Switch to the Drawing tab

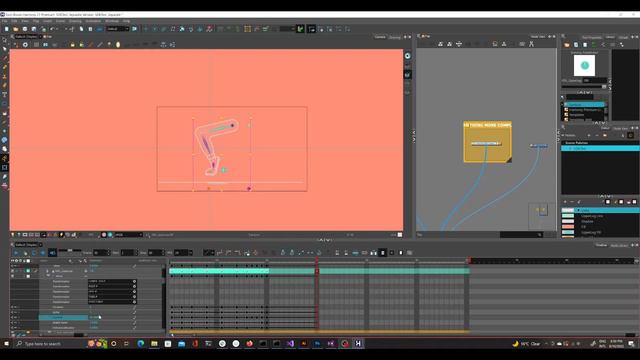pyautogui.click(x=395, y=37)
